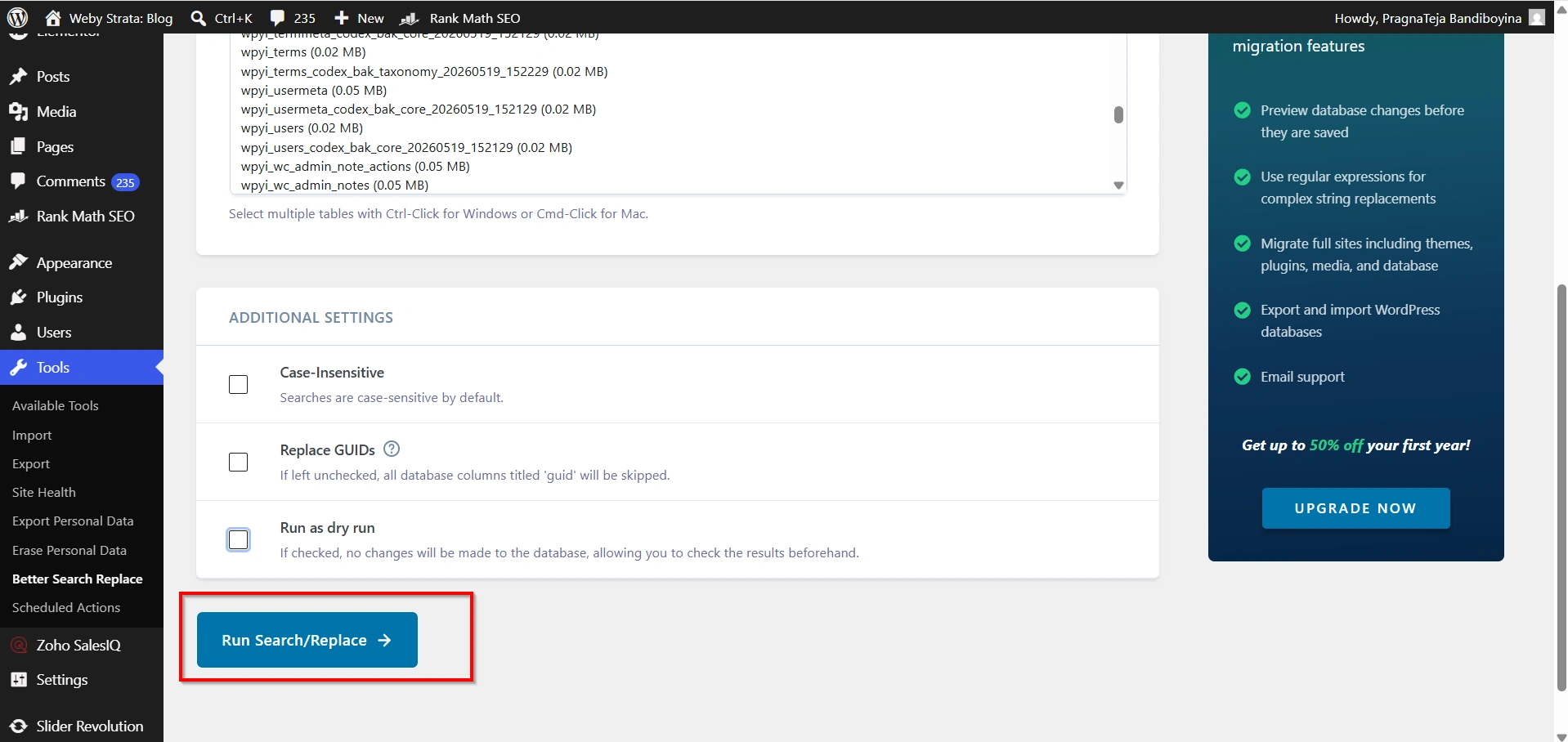Open Scheduled Actions
This screenshot has height=742, width=1568.
(66, 607)
